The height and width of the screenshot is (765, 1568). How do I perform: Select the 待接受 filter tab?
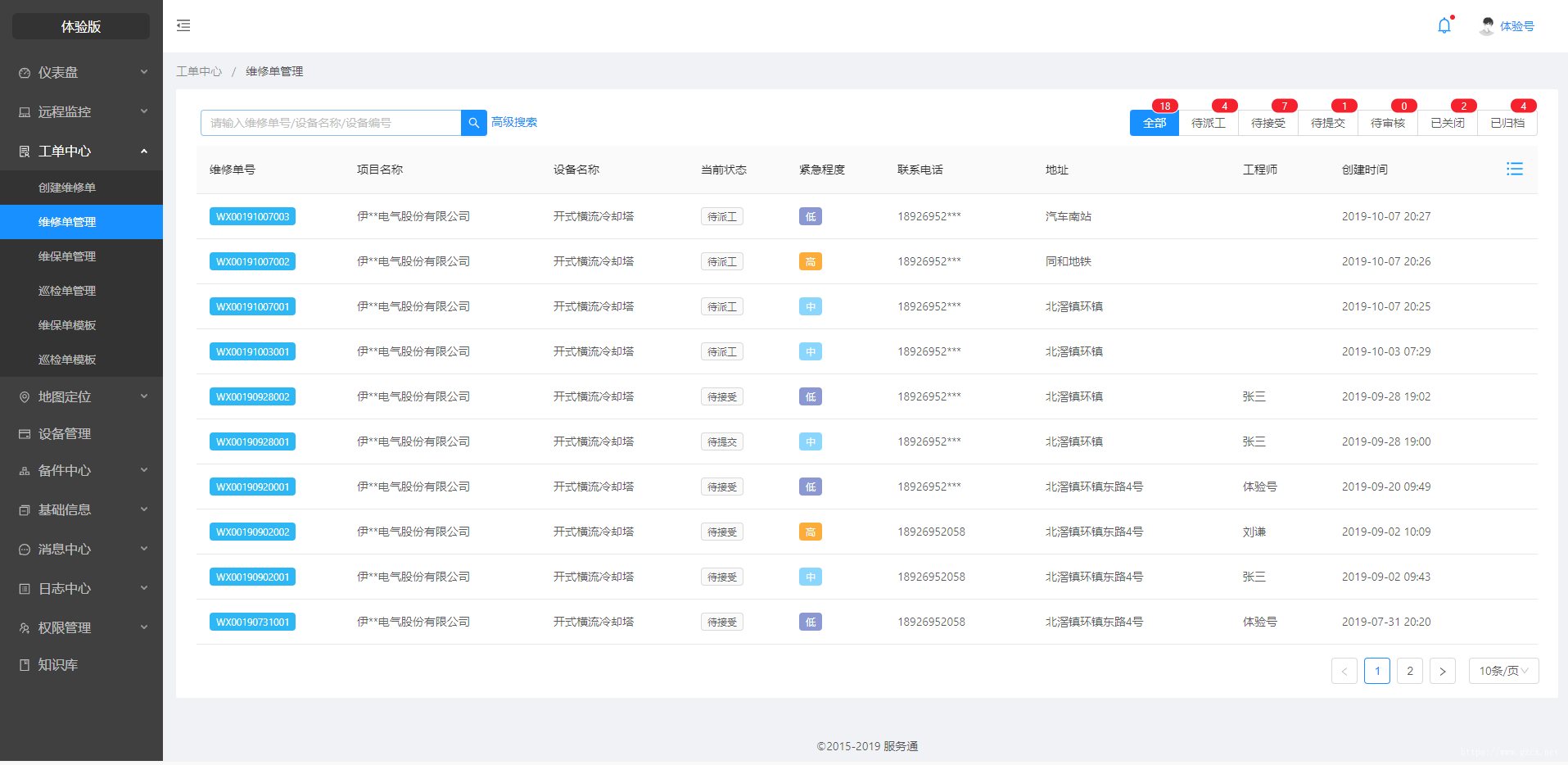[x=1268, y=123]
